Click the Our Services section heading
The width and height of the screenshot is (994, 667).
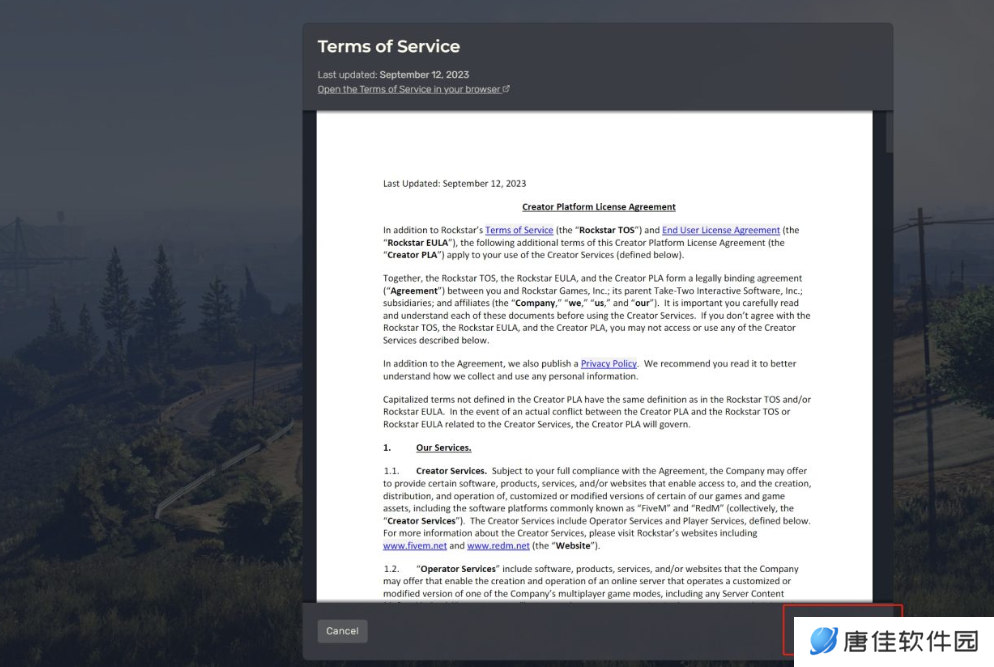point(443,448)
